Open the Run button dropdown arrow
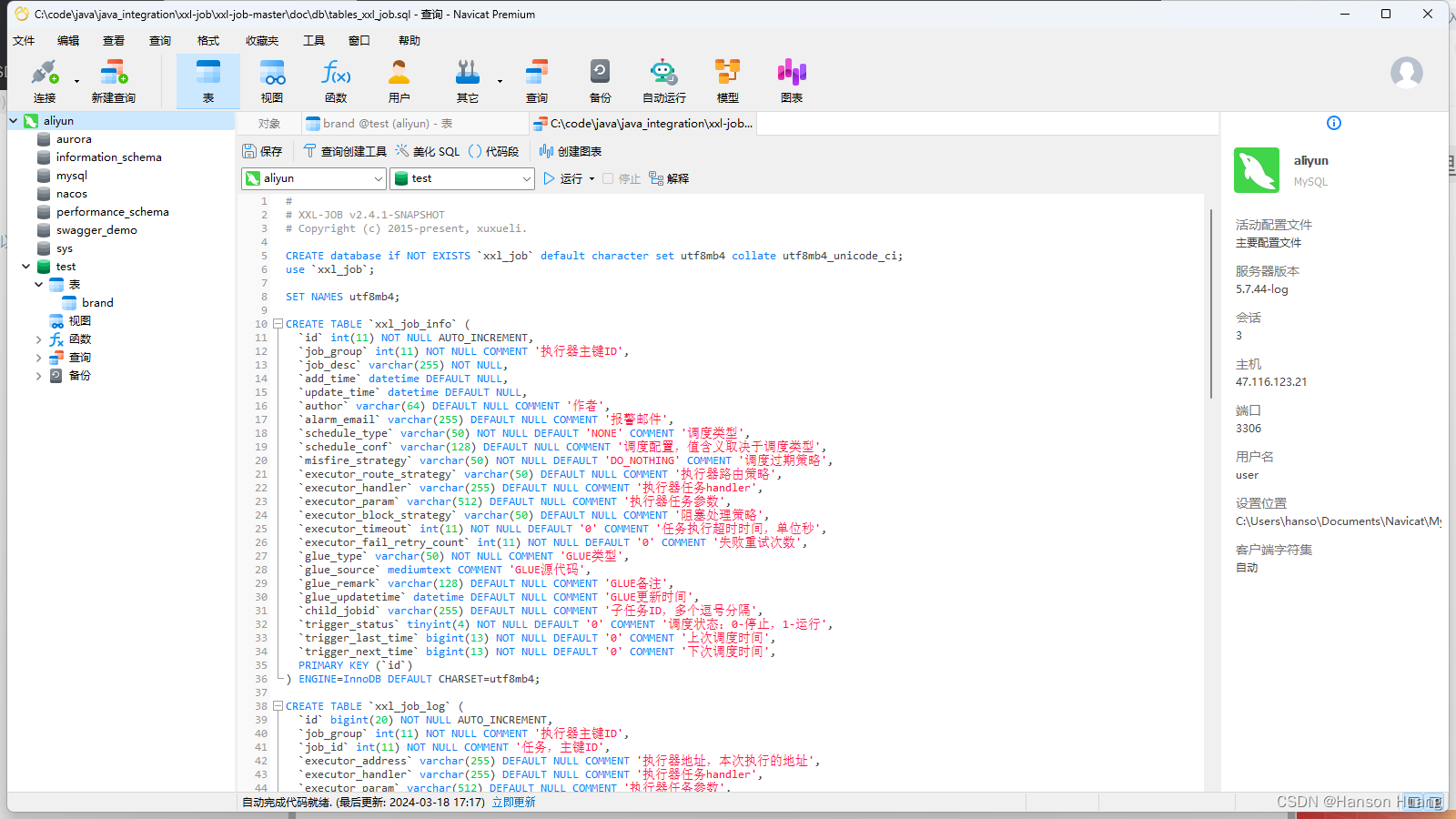1456x819 pixels. point(591,178)
